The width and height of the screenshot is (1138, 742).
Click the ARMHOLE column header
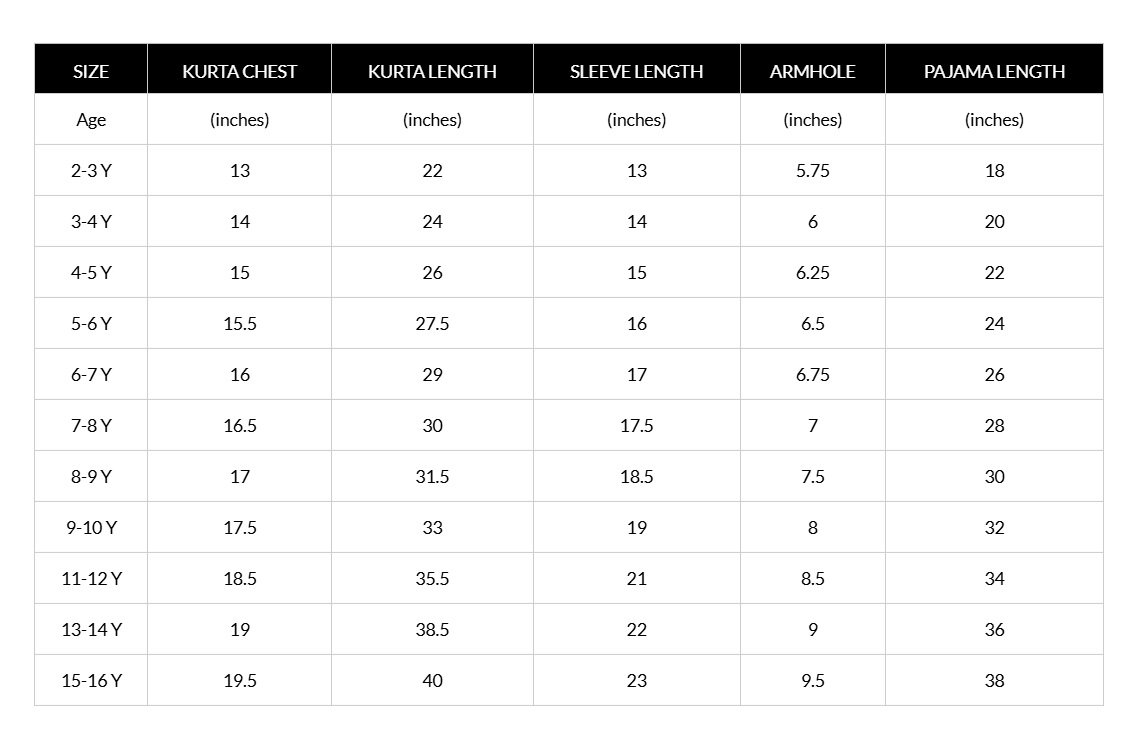[813, 71]
